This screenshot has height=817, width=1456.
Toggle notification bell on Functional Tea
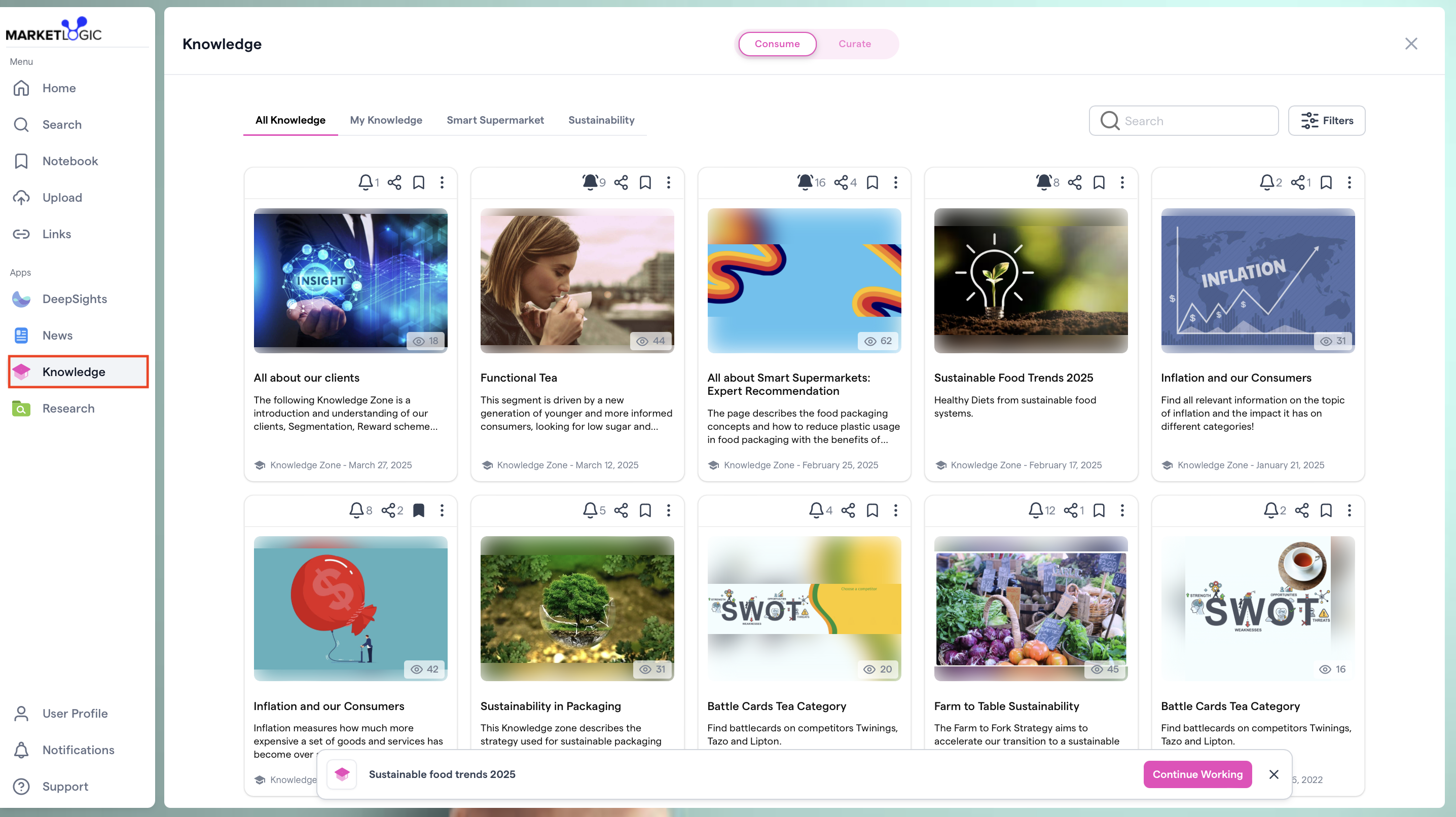point(590,182)
